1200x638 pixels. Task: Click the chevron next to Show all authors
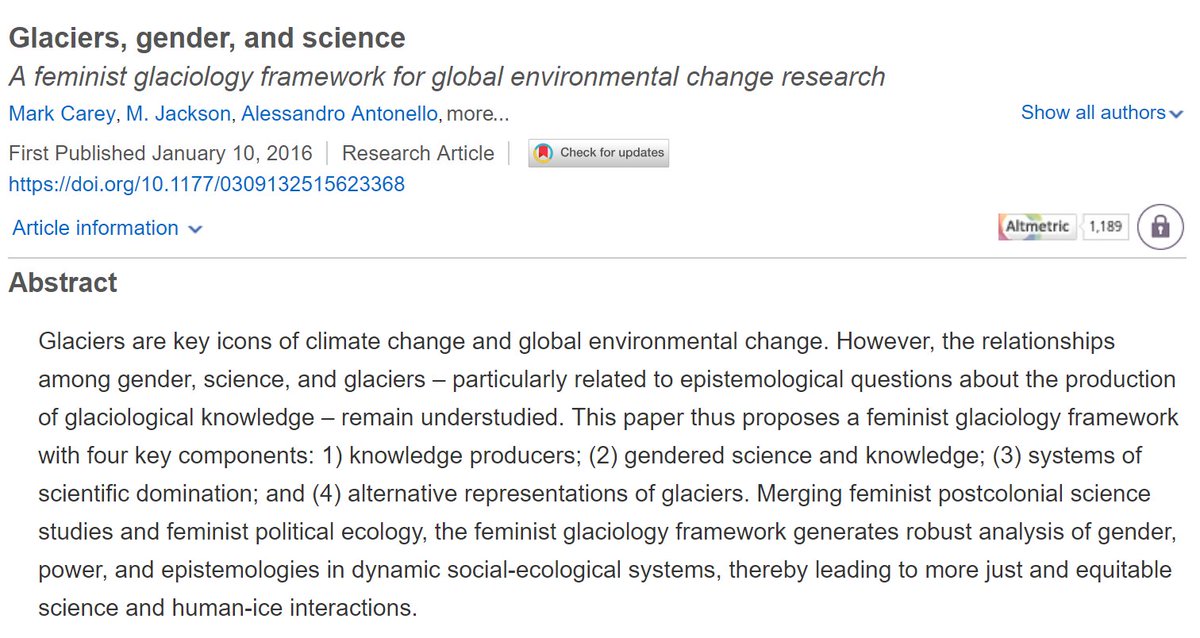coord(1176,114)
